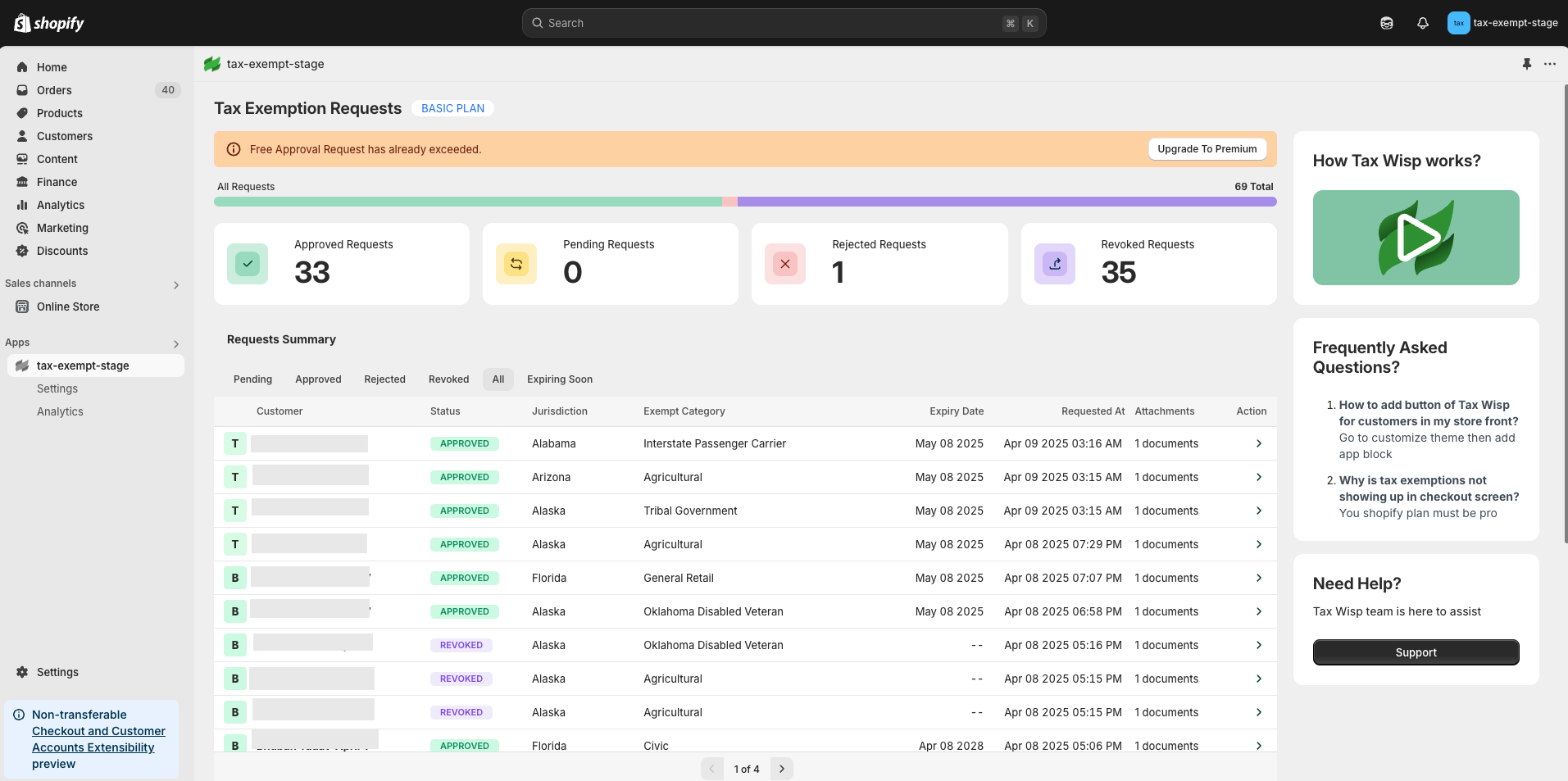
Task: Go to previous page of requests
Action: point(712,769)
